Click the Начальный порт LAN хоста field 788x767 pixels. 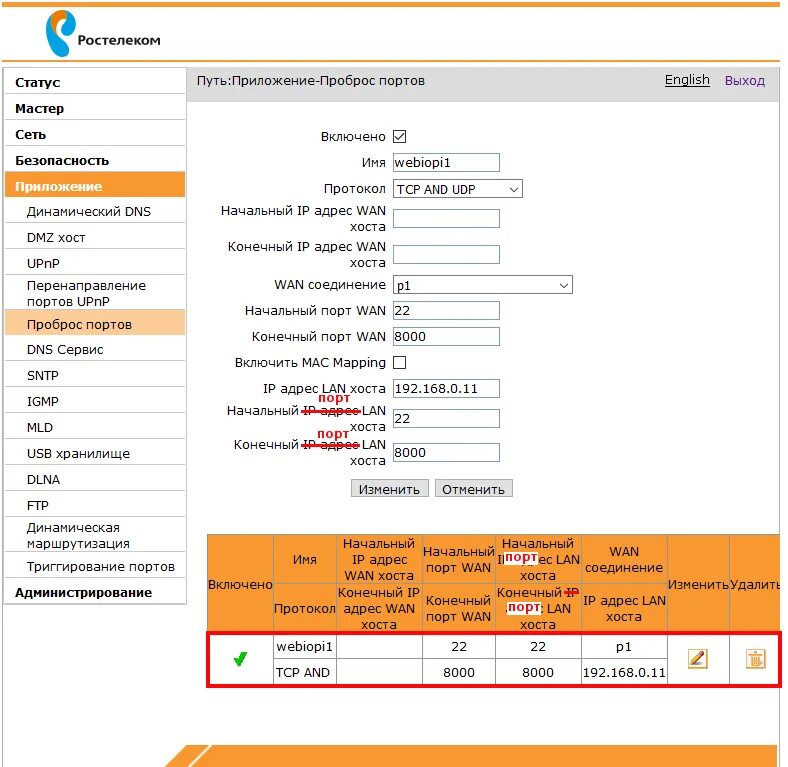(x=446, y=418)
